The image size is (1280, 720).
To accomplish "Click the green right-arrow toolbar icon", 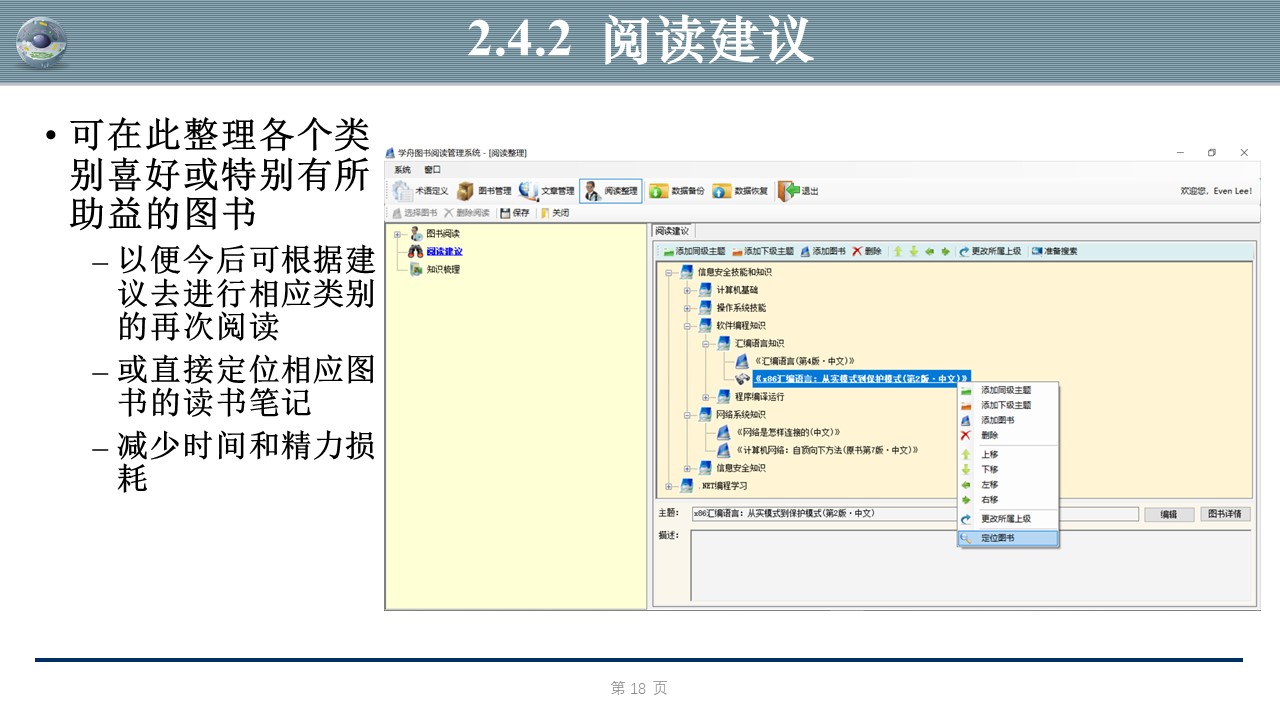I will click(945, 251).
